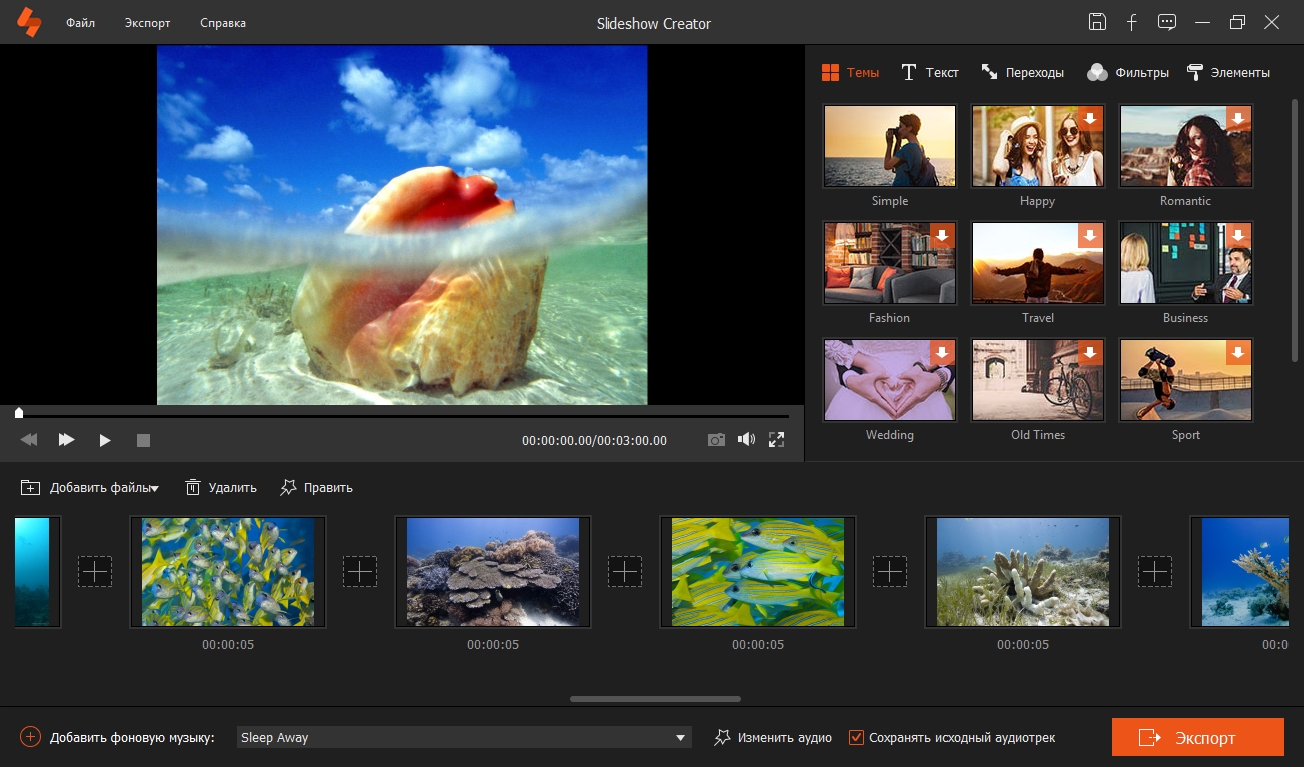Image resolution: width=1304 pixels, height=767 pixels.
Task: Click the add background music plus icon
Action: click(x=30, y=737)
